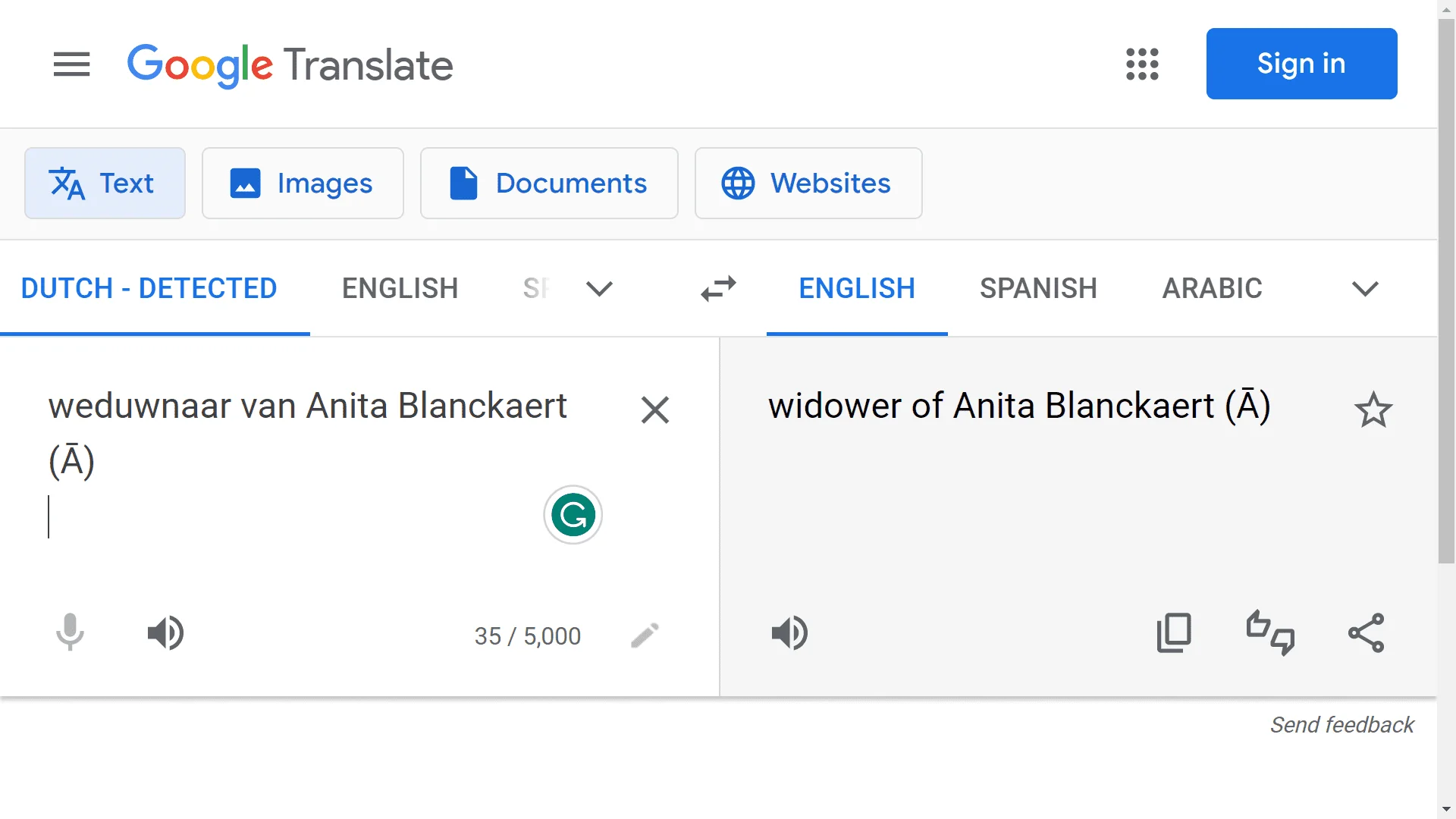Screen dimensions: 1456x819
Task: Click the Sign in button
Action: pos(1301,64)
